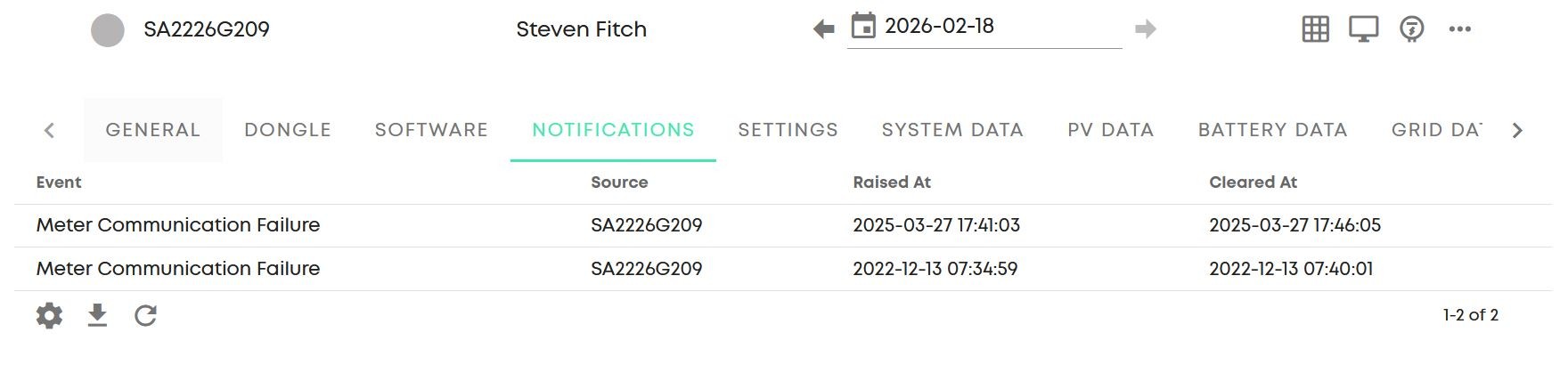
Task: Advance to next date with right arrow
Action: [1146, 29]
